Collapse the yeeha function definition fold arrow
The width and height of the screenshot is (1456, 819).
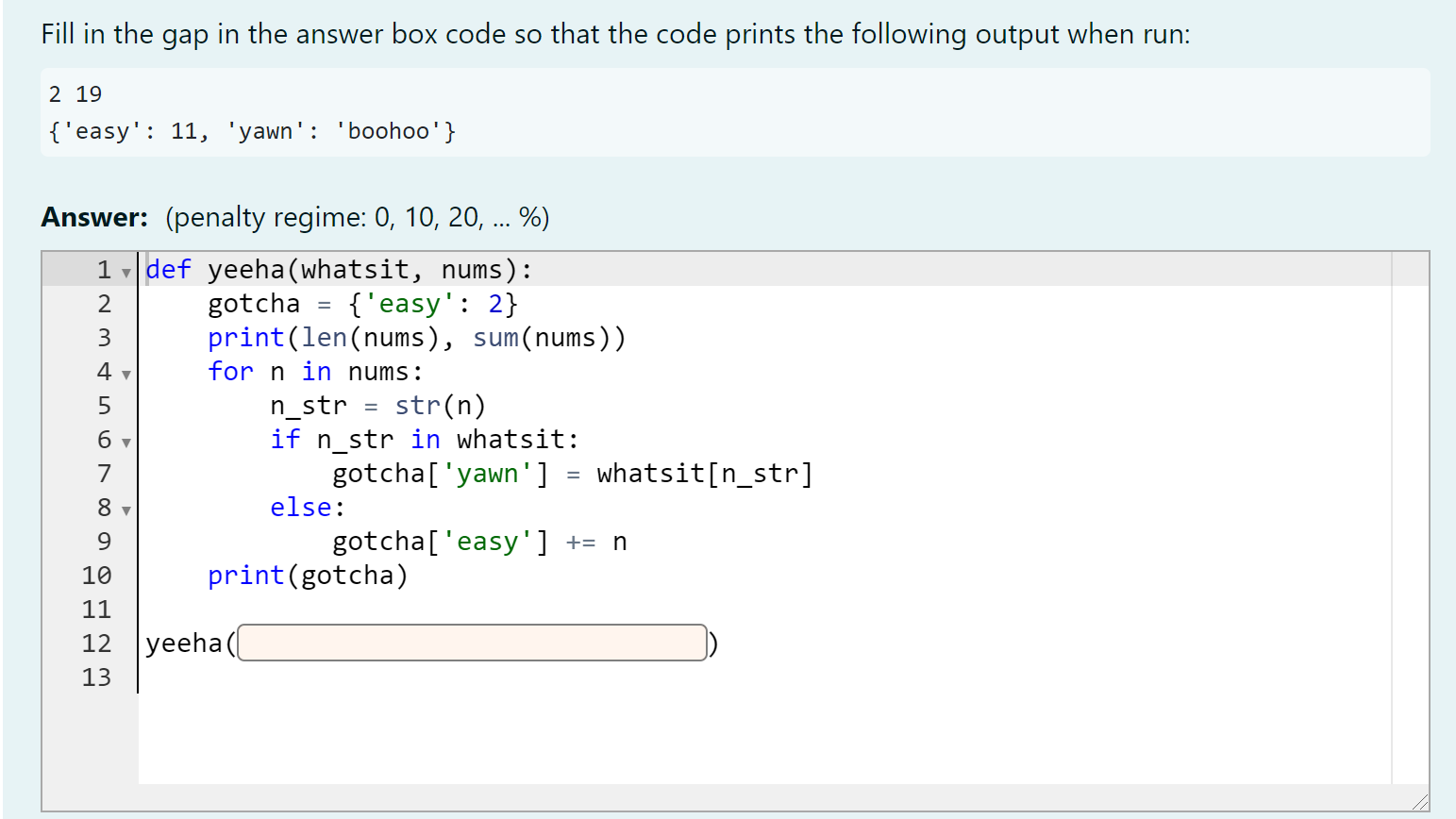(126, 271)
